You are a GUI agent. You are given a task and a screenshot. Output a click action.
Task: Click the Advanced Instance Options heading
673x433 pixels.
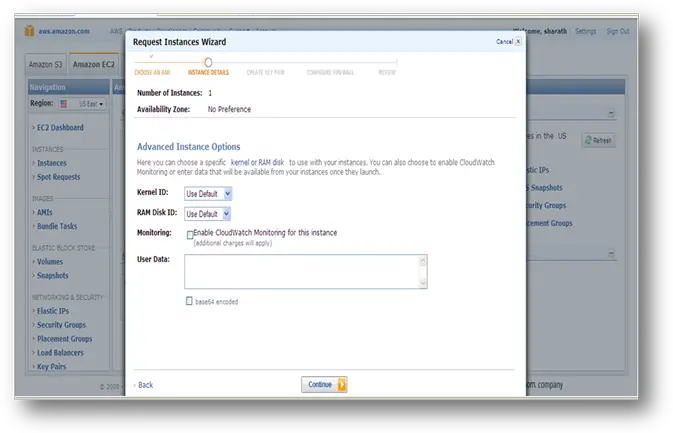click(x=188, y=147)
